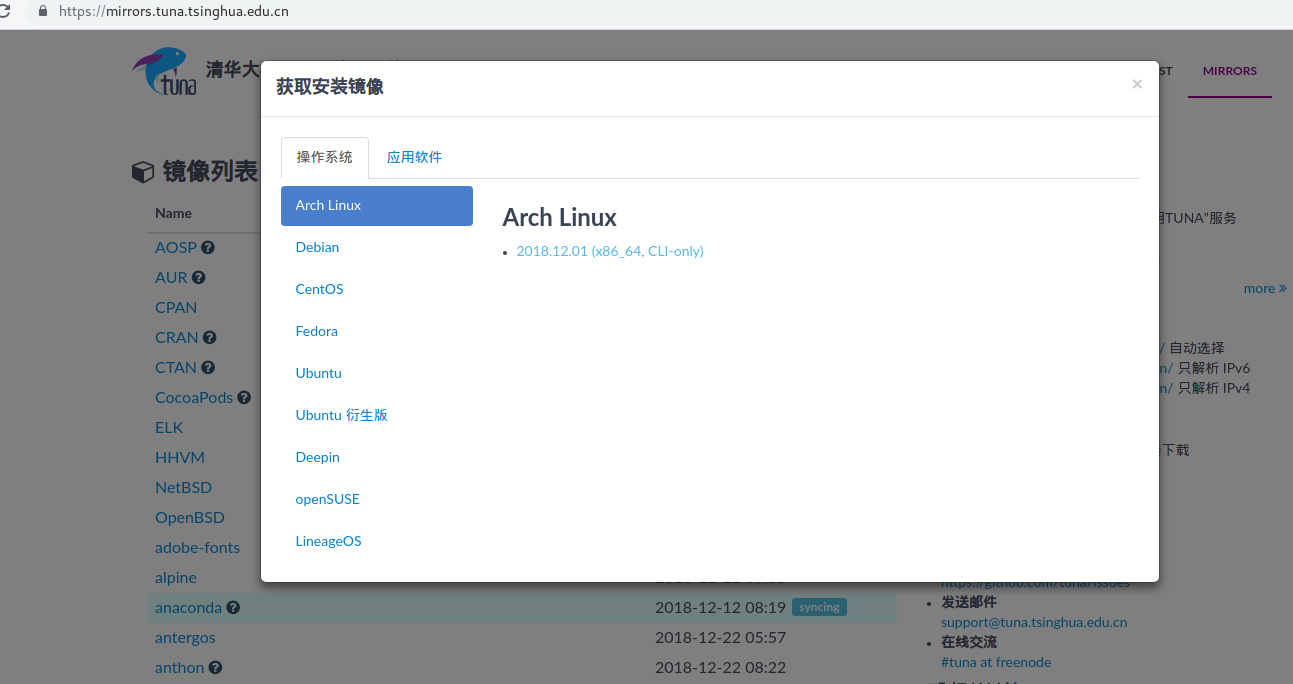This screenshot has width=1293, height=684.
Task: Select openSUSE in the OS list
Action: (x=377, y=499)
